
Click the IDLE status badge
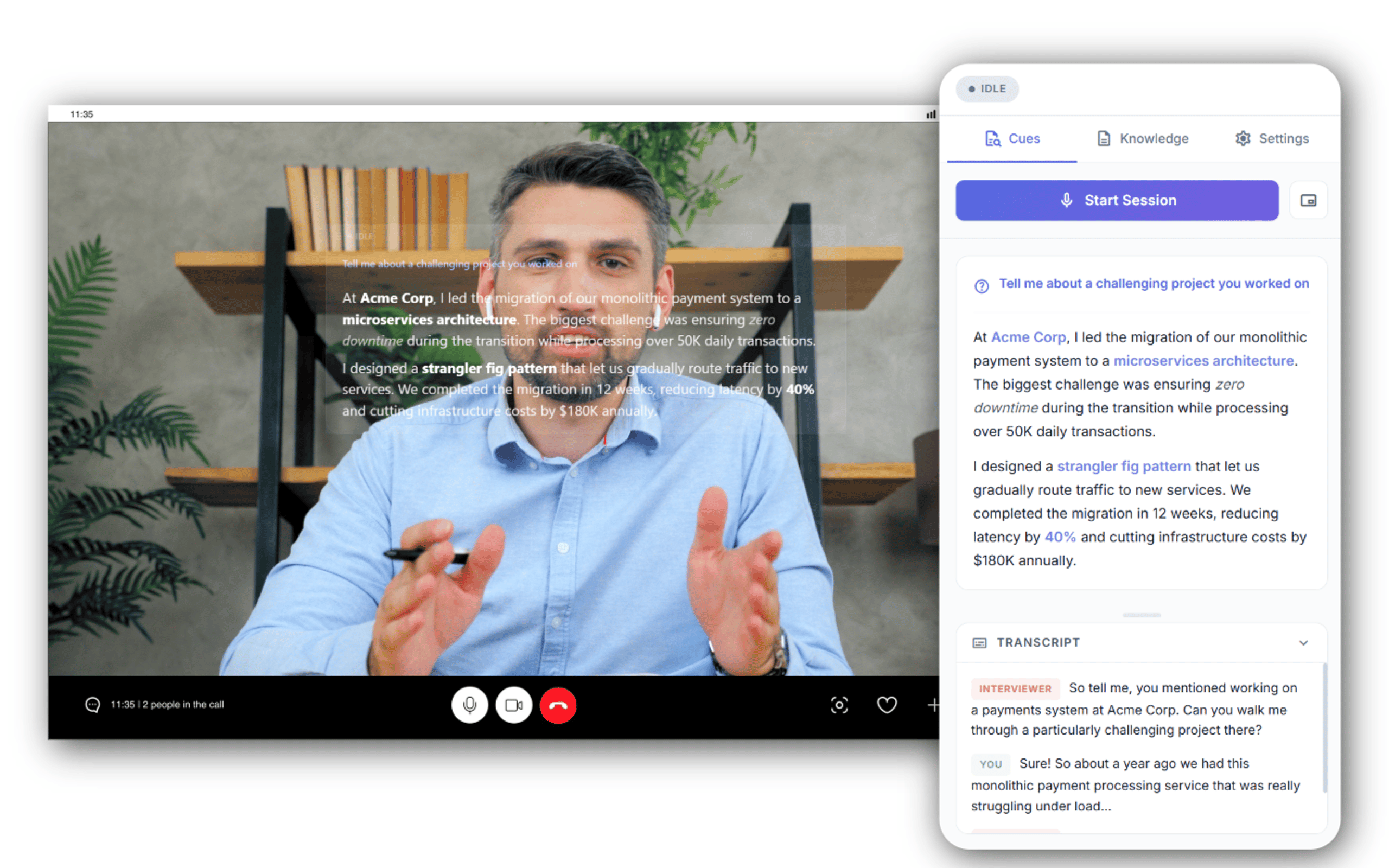(986, 89)
